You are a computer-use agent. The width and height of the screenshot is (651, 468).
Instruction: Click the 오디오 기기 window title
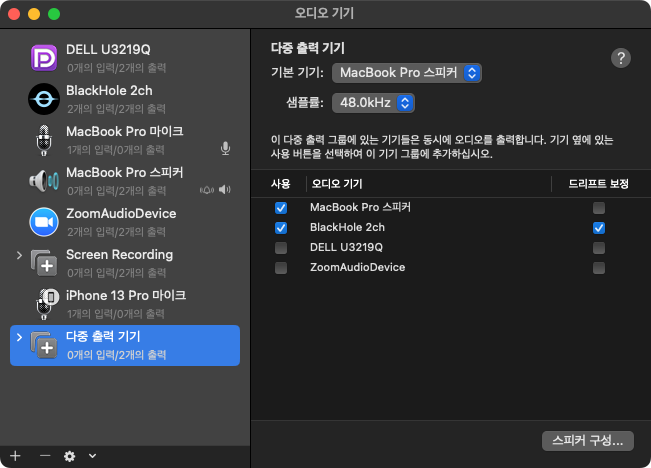(x=325, y=13)
